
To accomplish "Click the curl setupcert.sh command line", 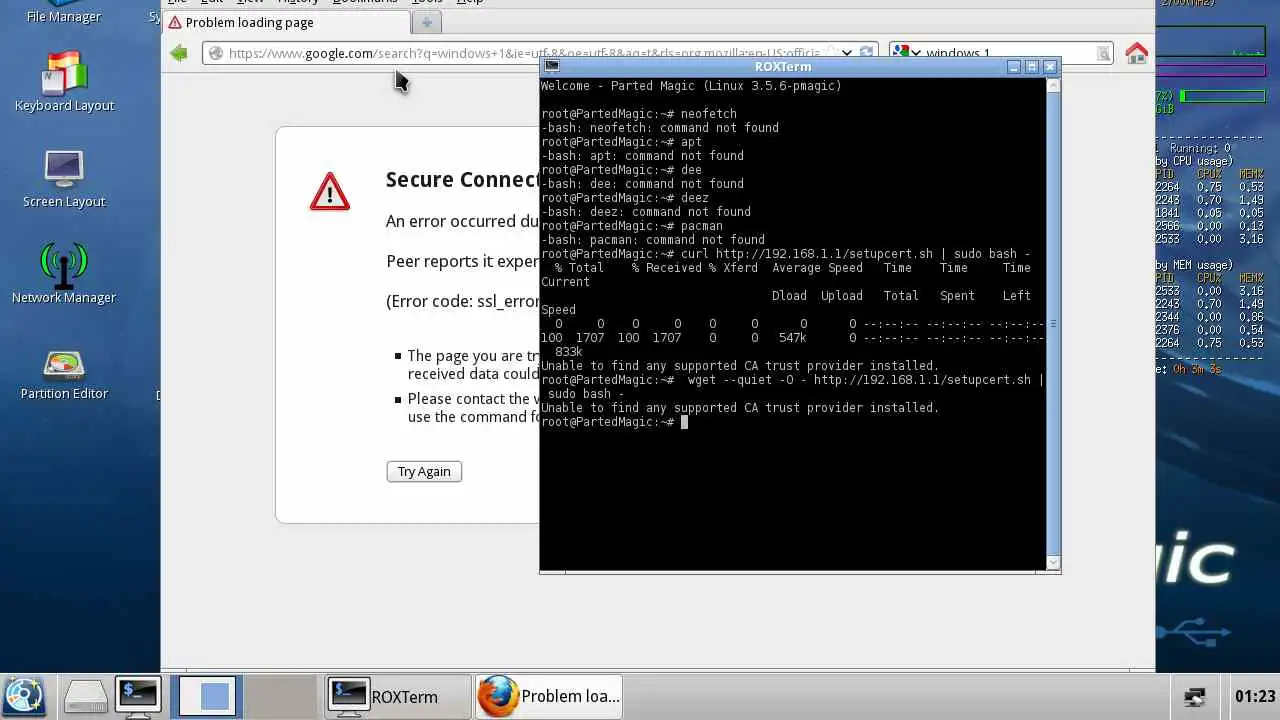I will coord(785,254).
